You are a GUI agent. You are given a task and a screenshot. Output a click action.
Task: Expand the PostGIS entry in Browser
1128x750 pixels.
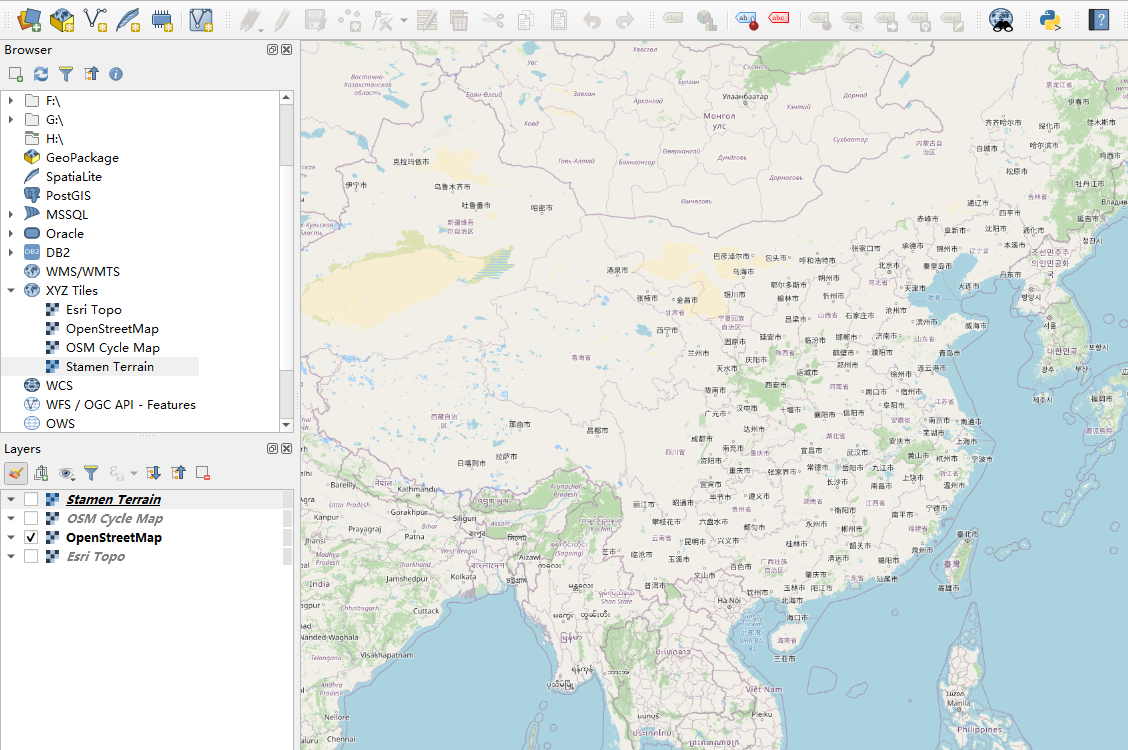click(10, 195)
